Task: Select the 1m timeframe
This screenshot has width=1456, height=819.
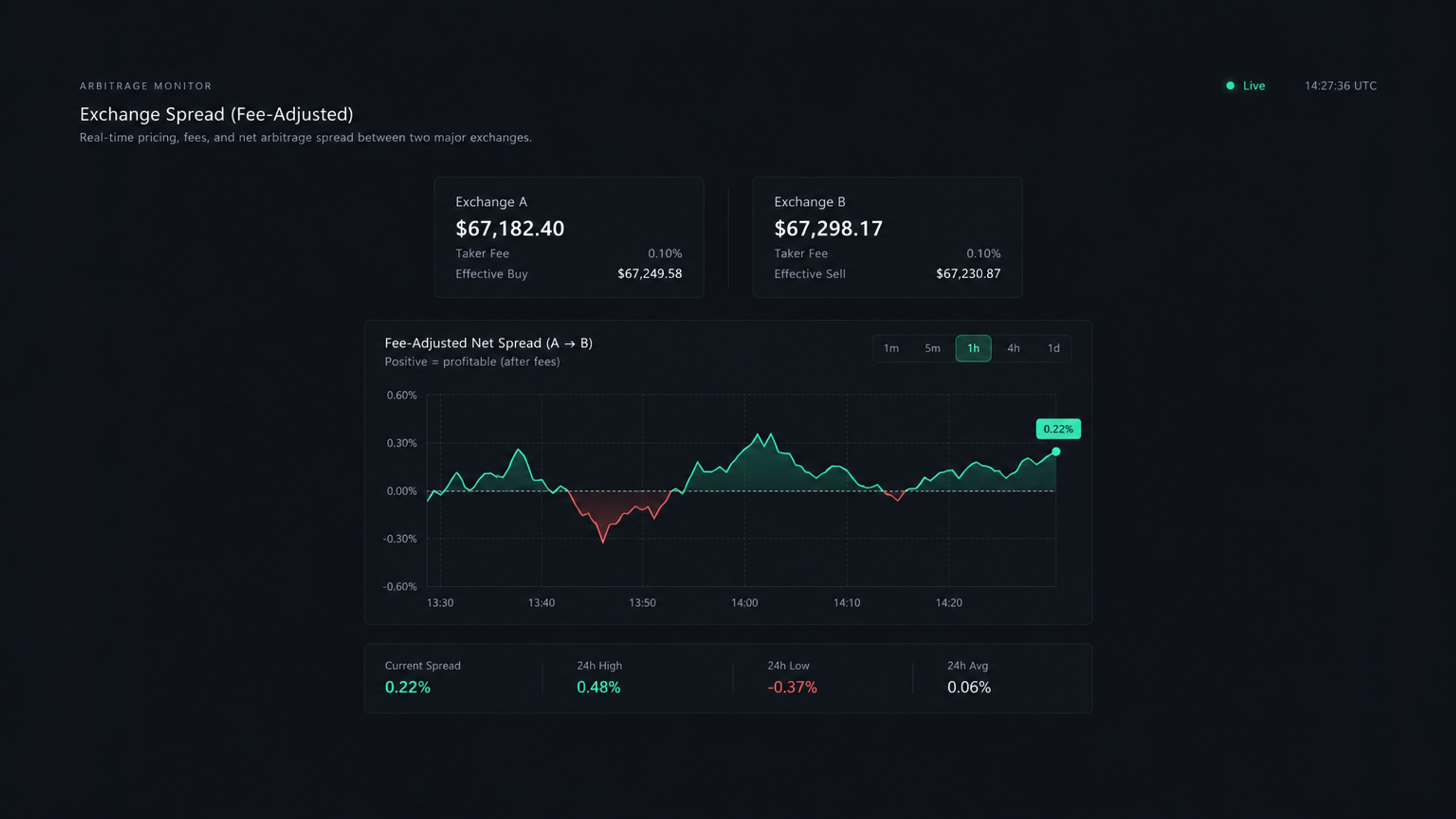Action: point(891,348)
